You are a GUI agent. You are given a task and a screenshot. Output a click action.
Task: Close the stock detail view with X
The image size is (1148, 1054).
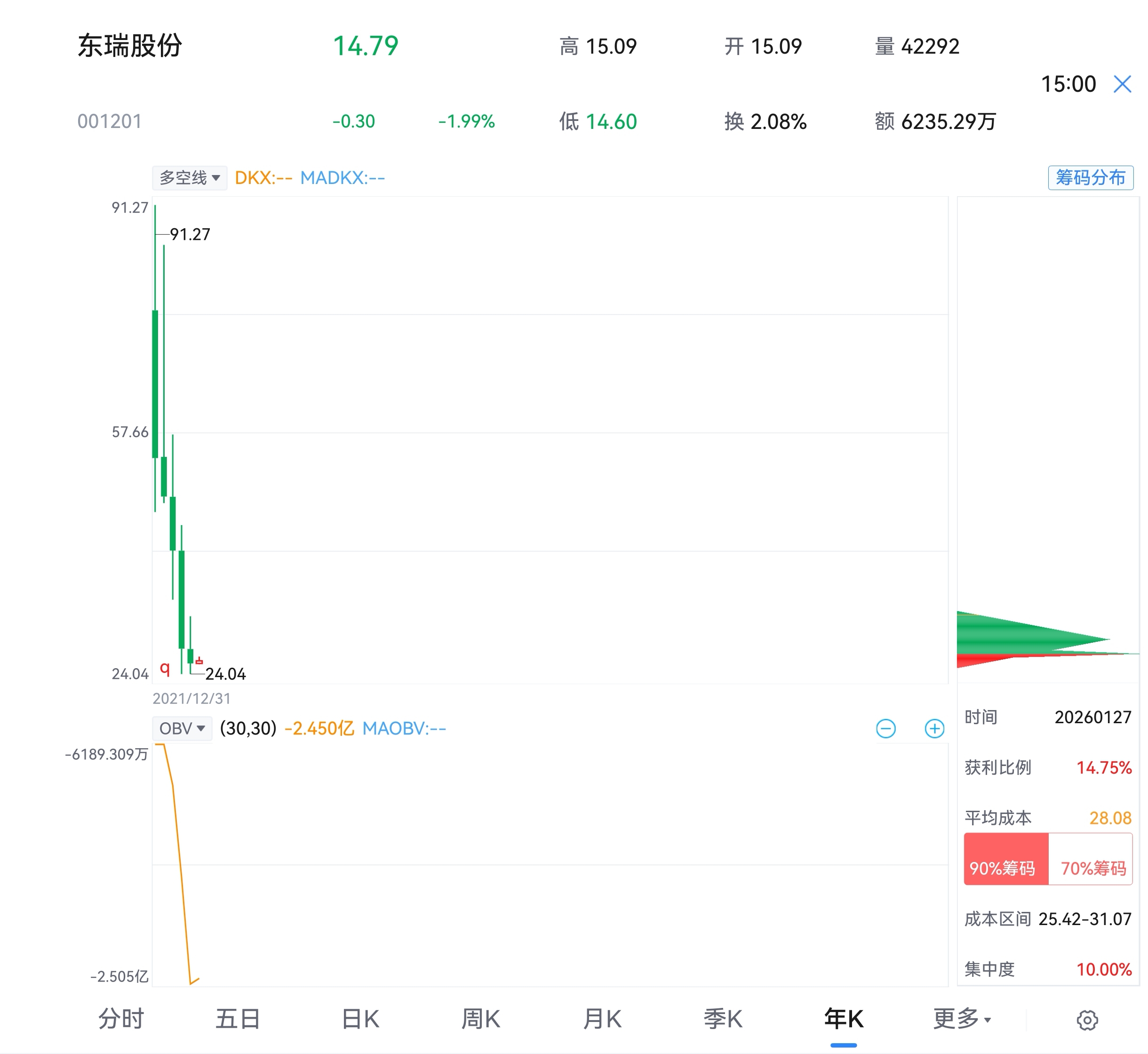pos(1122,84)
